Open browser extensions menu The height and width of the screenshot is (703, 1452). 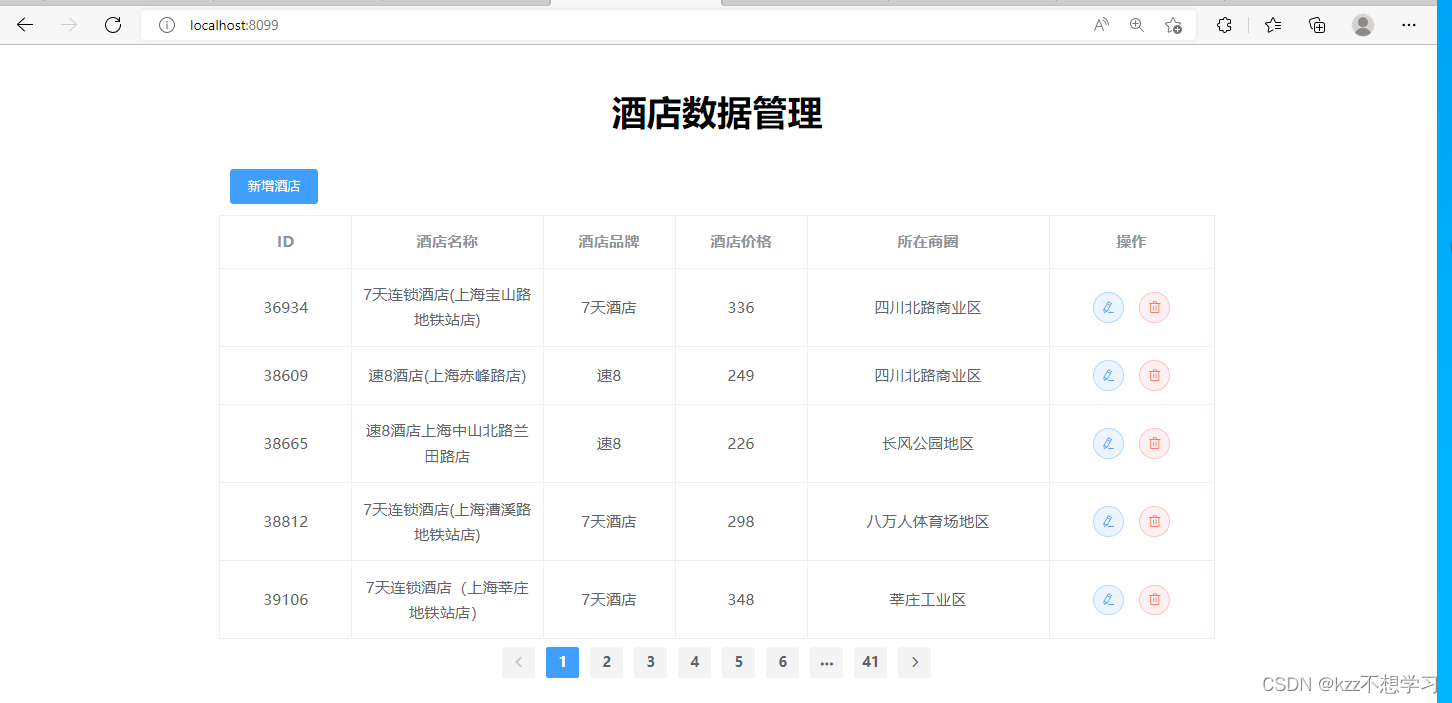click(x=1224, y=25)
